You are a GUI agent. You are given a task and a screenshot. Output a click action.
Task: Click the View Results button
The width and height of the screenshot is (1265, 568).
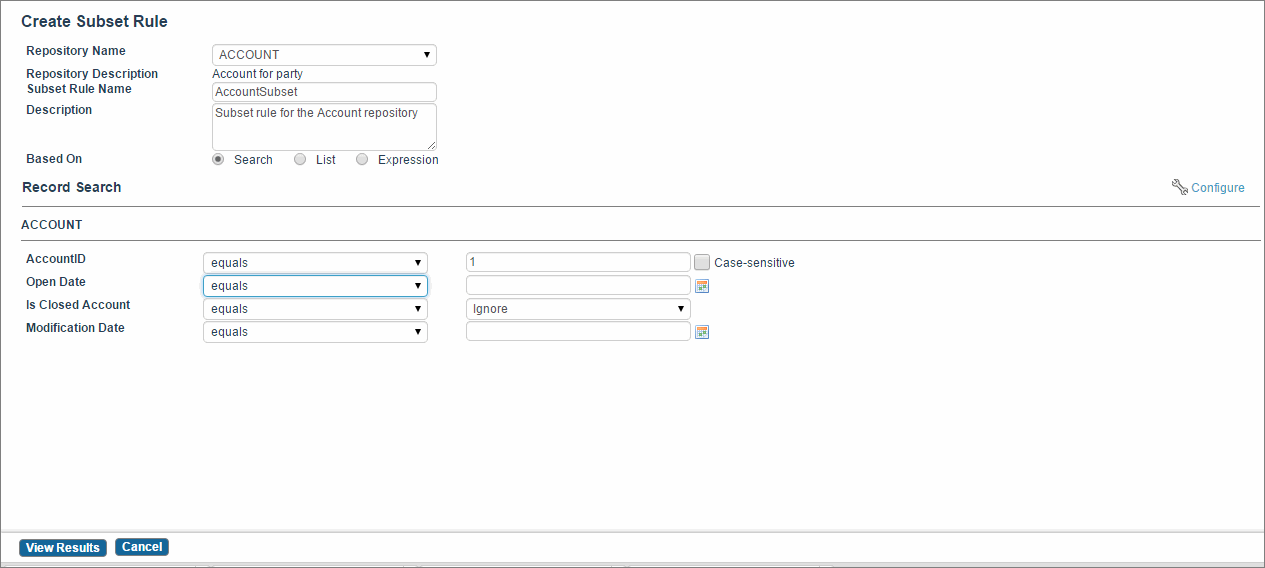pyautogui.click(x=63, y=547)
